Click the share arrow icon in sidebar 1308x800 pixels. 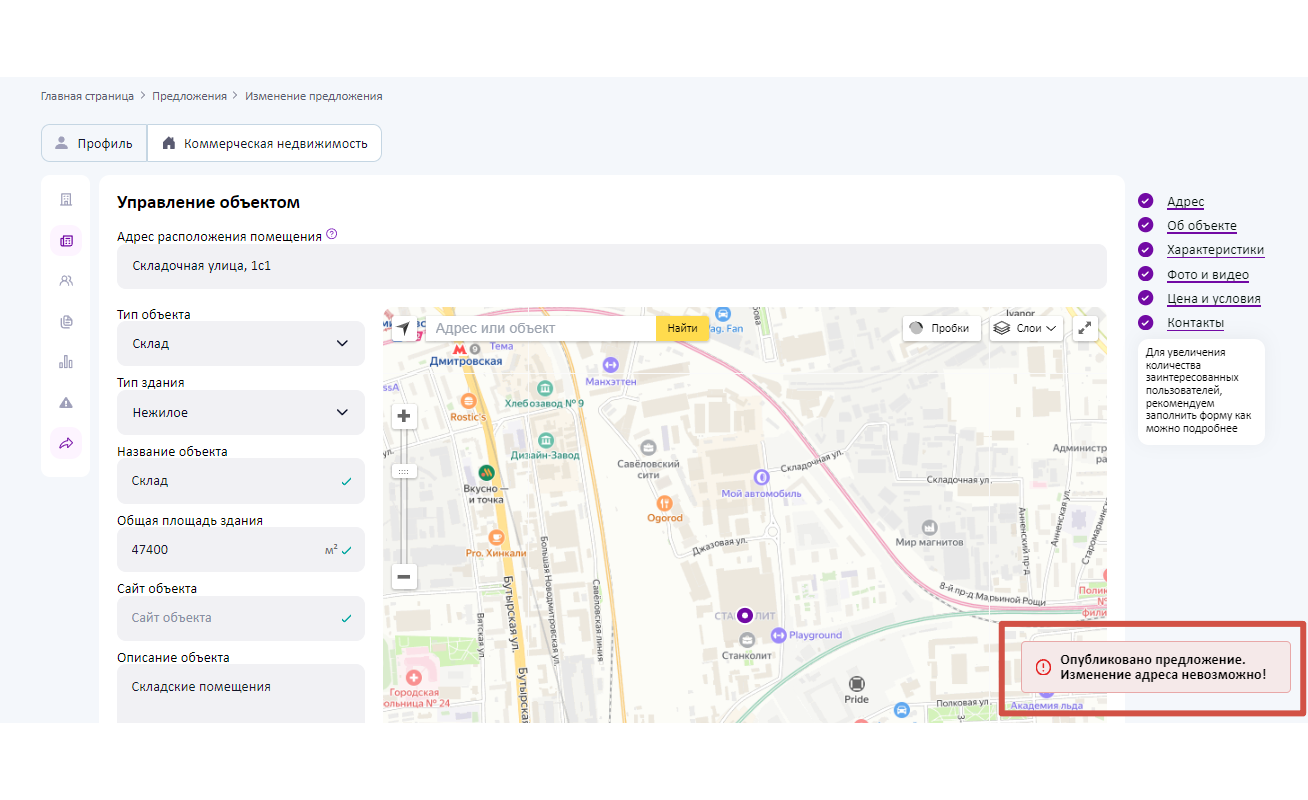[x=66, y=443]
